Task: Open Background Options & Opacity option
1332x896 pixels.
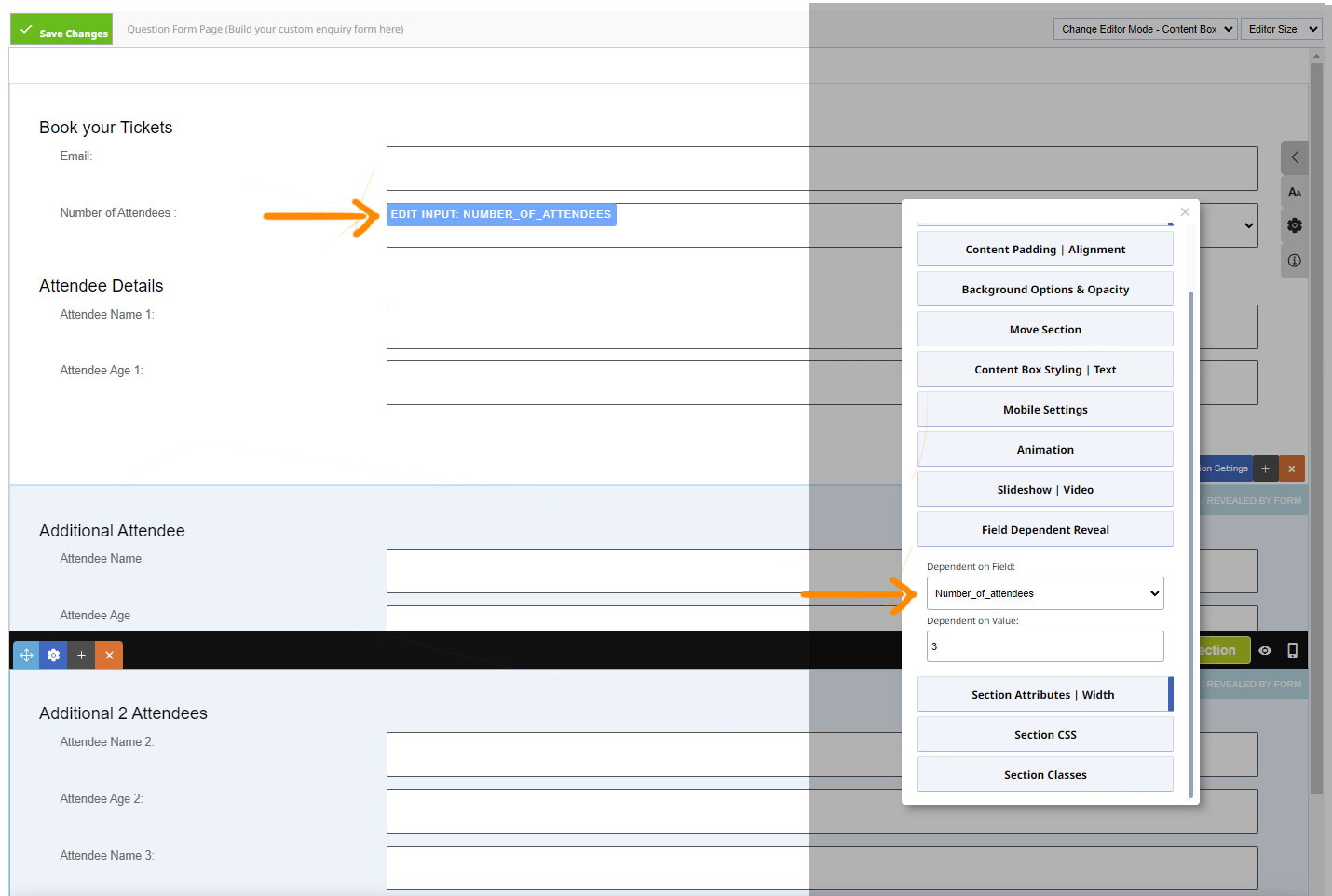Action: tap(1044, 290)
